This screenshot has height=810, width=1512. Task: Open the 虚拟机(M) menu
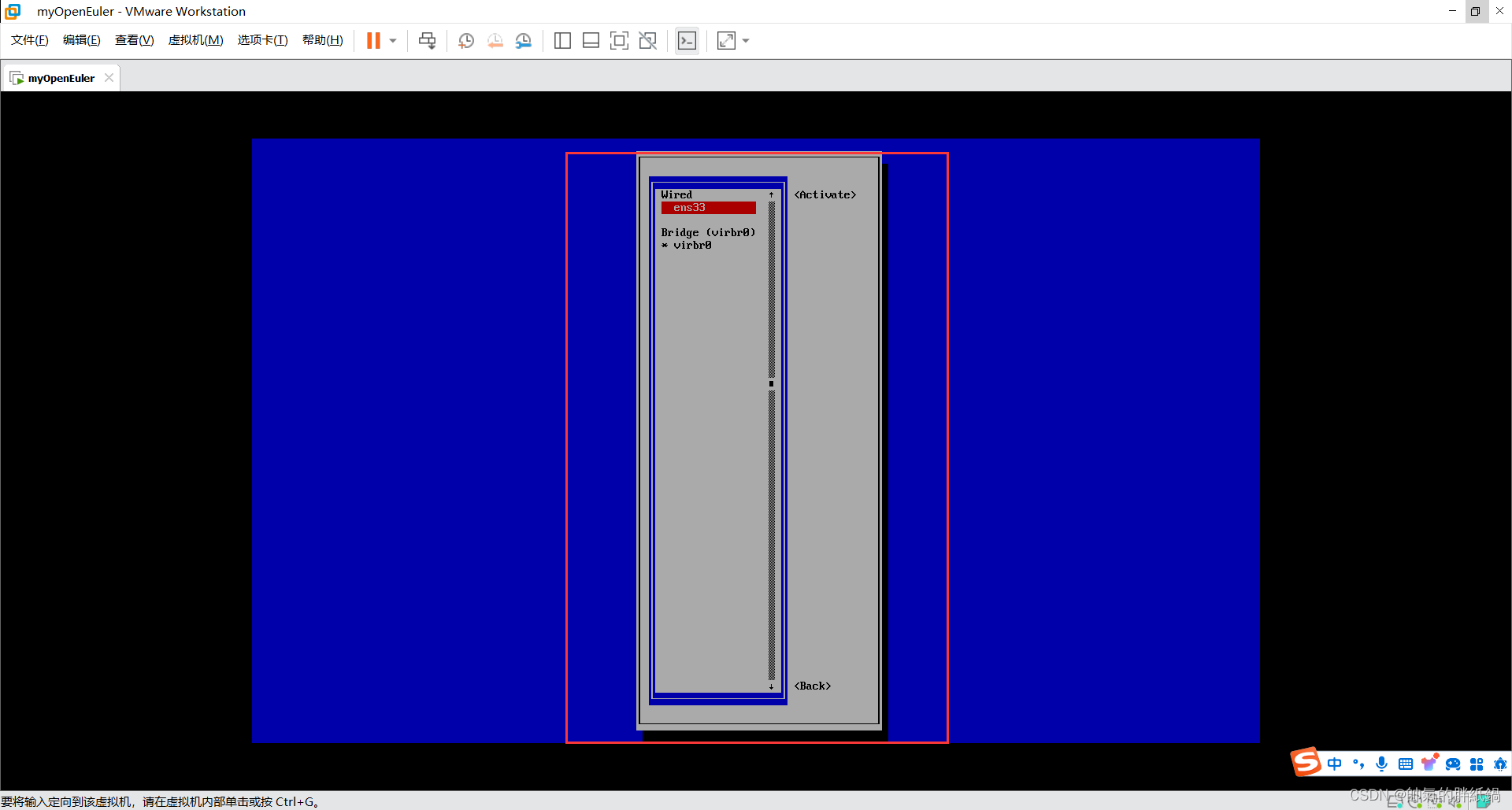point(196,40)
